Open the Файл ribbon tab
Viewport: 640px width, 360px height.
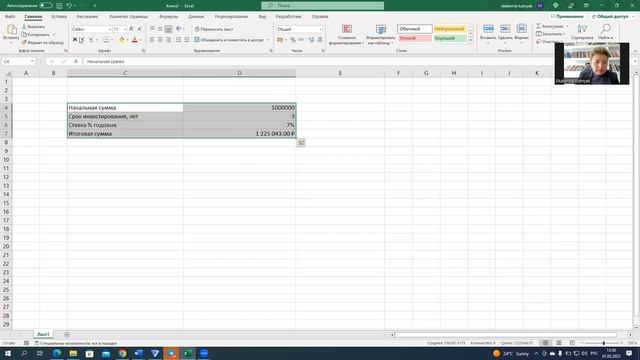tap(10, 17)
